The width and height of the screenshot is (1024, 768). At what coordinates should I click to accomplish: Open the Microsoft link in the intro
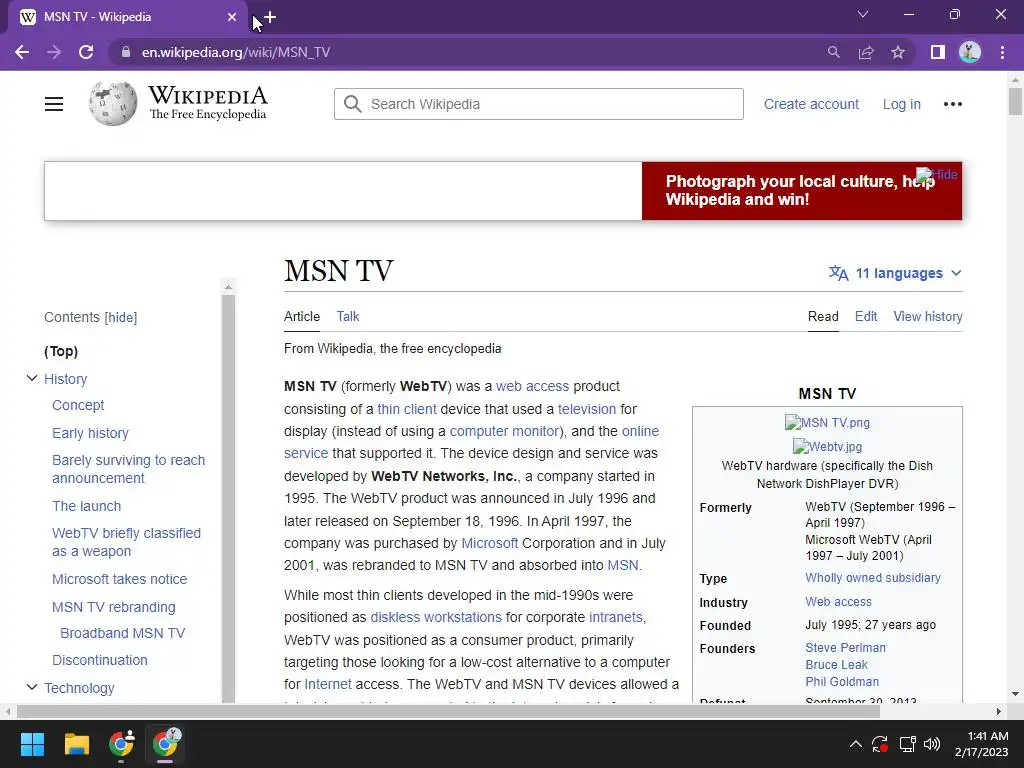(489, 543)
